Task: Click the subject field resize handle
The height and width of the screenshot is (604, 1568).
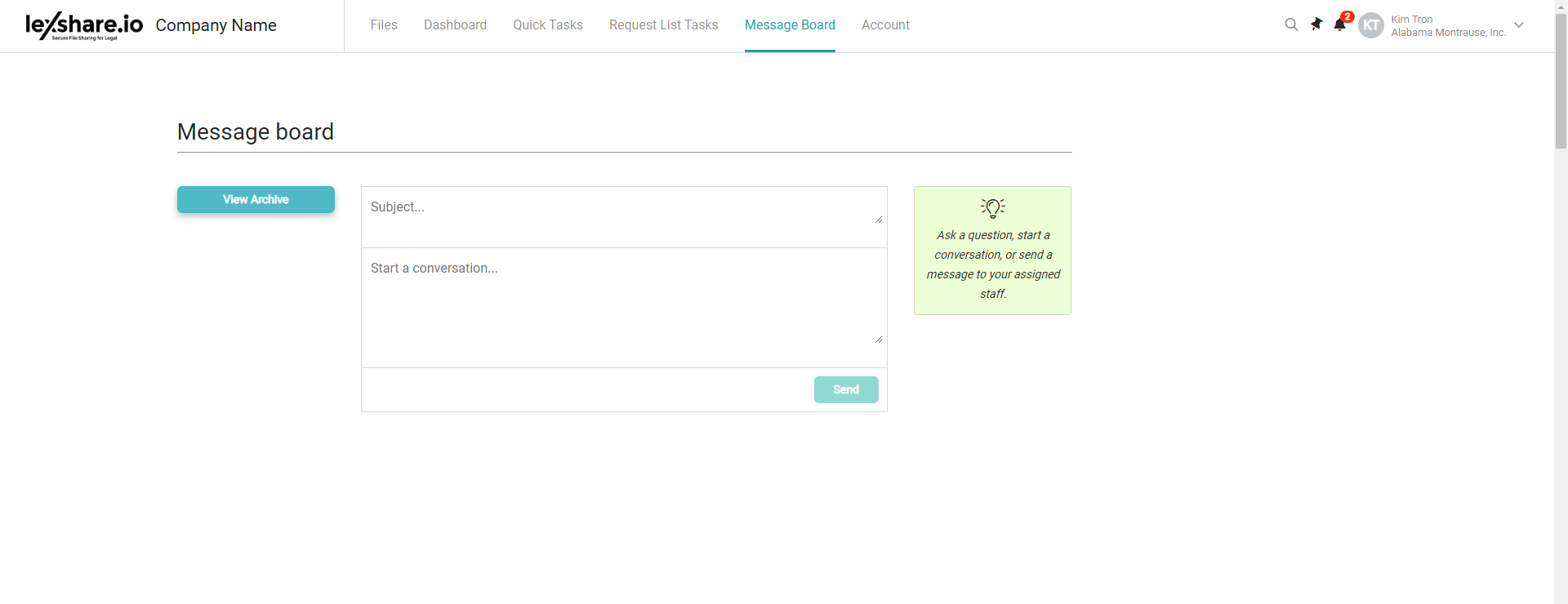Action: tap(879, 219)
